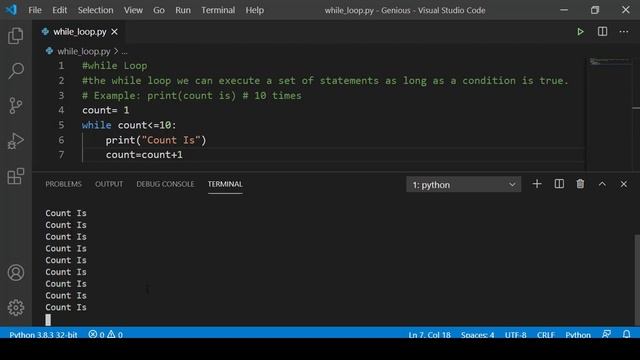
Task: Click line number 5 in gutter
Action: click(61, 125)
